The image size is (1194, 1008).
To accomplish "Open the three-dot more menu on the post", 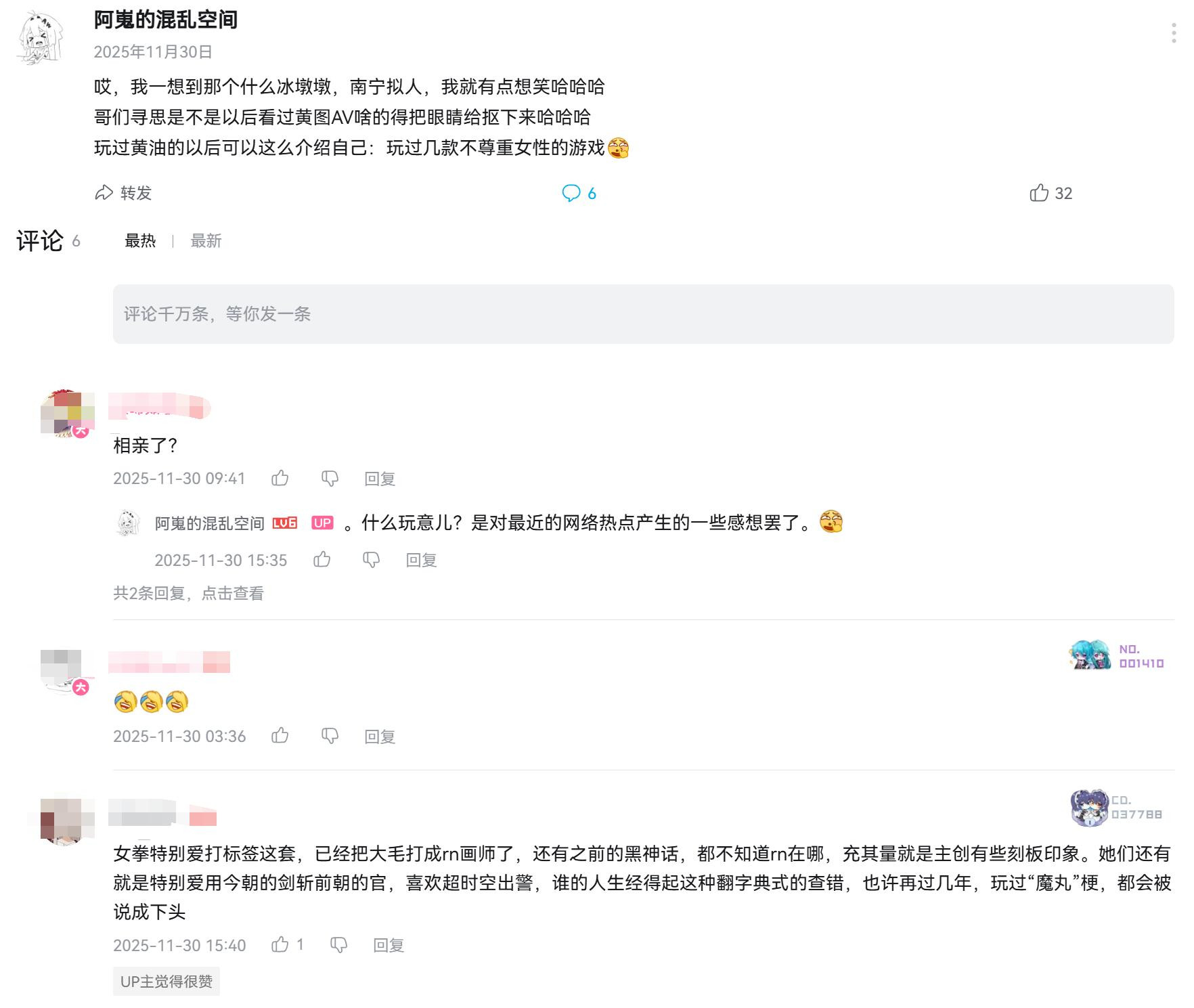I will click(1174, 32).
